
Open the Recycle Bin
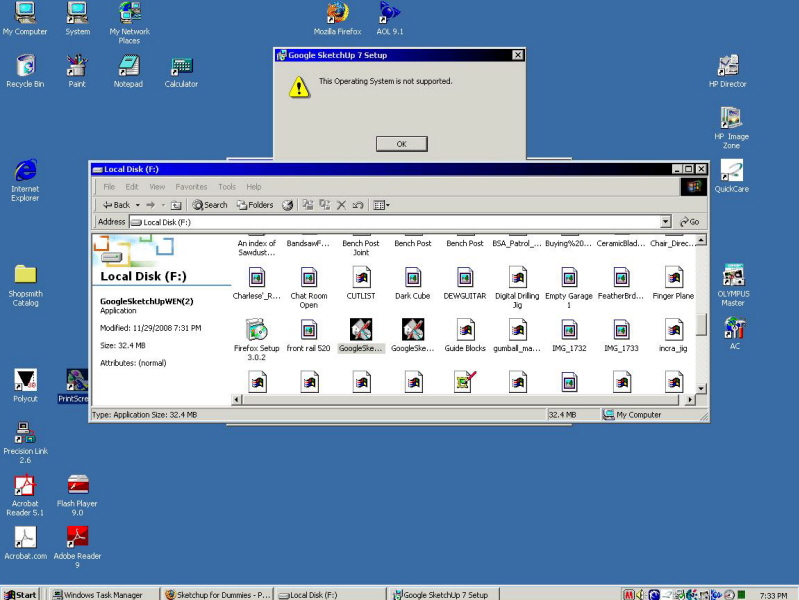(25, 71)
